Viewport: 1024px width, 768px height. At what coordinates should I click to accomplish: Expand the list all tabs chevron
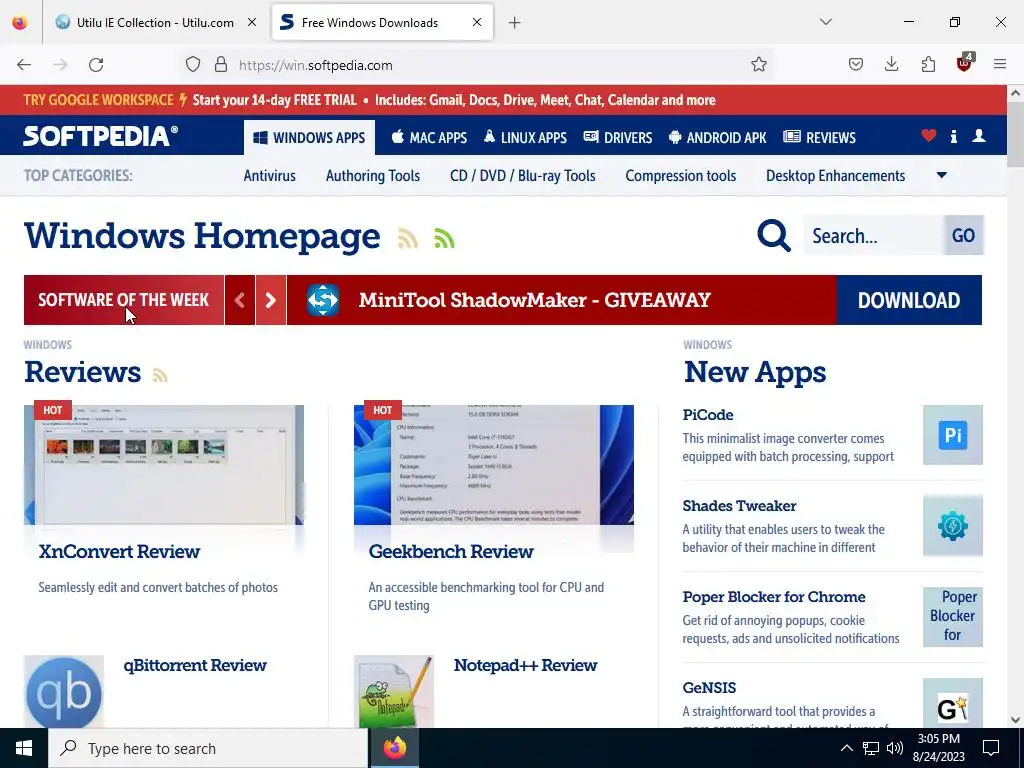825,22
